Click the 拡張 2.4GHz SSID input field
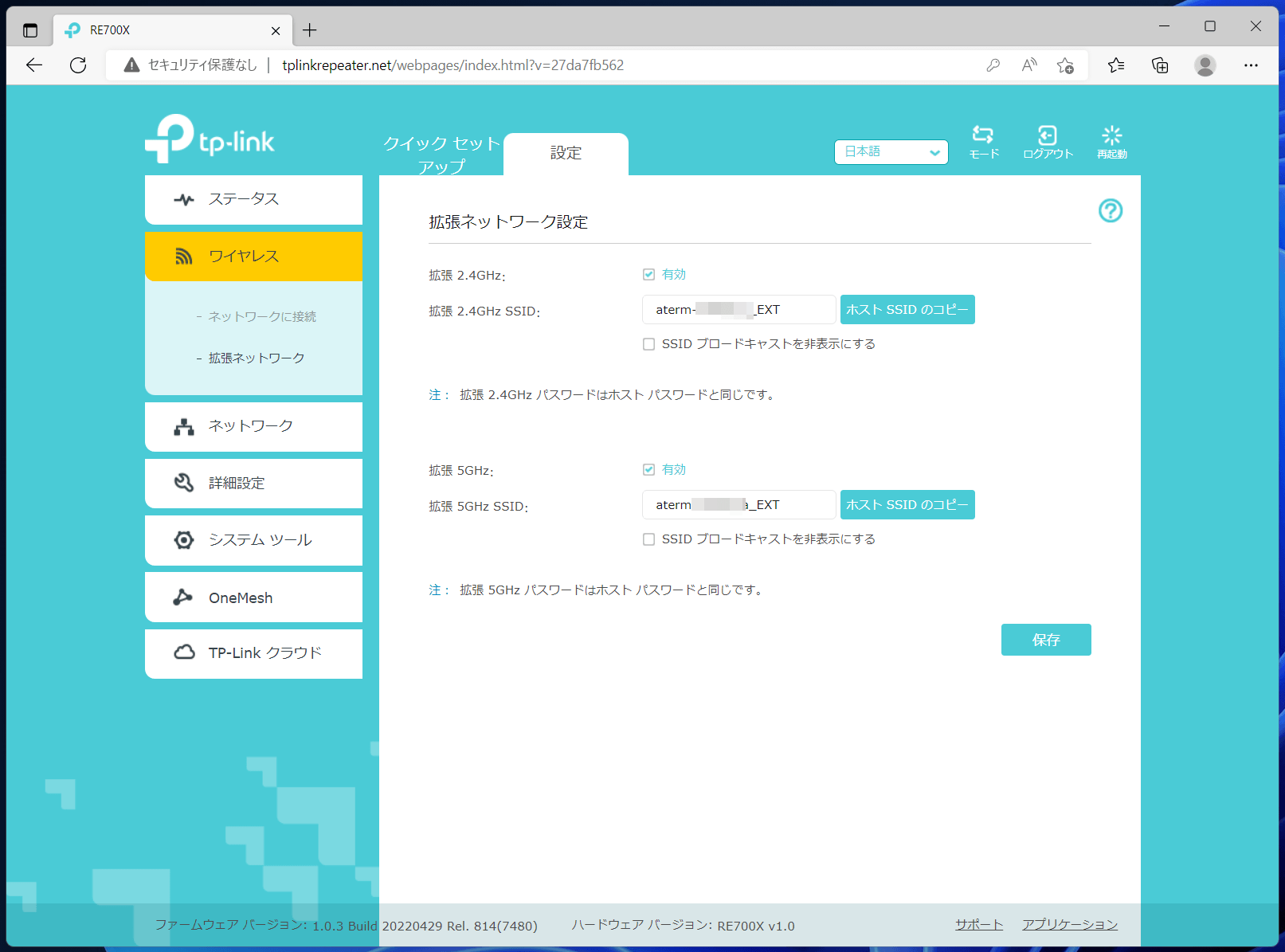The image size is (1285, 952). [x=738, y=310]
